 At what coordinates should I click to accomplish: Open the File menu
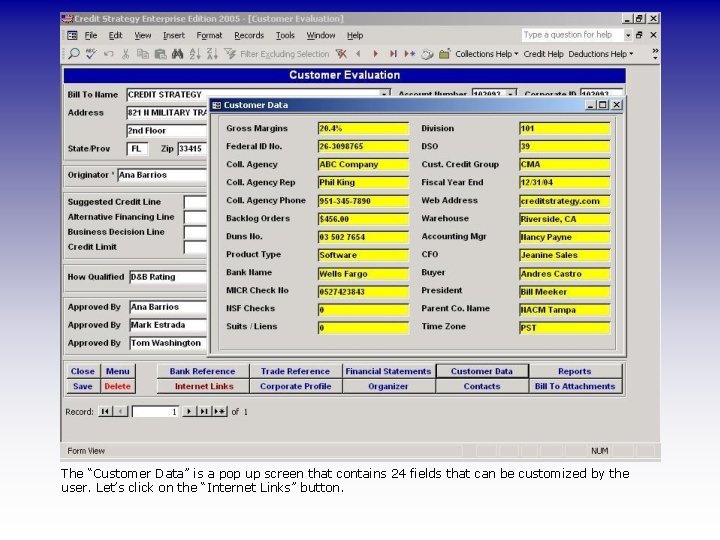tap(91, 35)
